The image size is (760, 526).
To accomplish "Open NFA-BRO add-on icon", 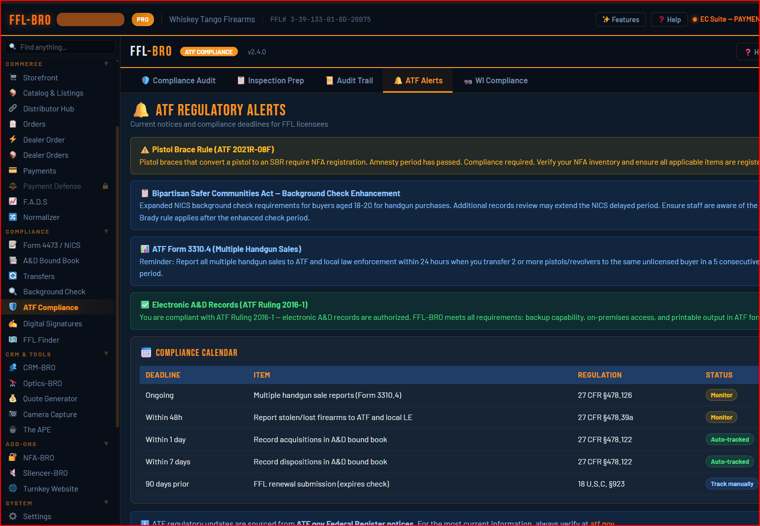I will coord(13,458).
